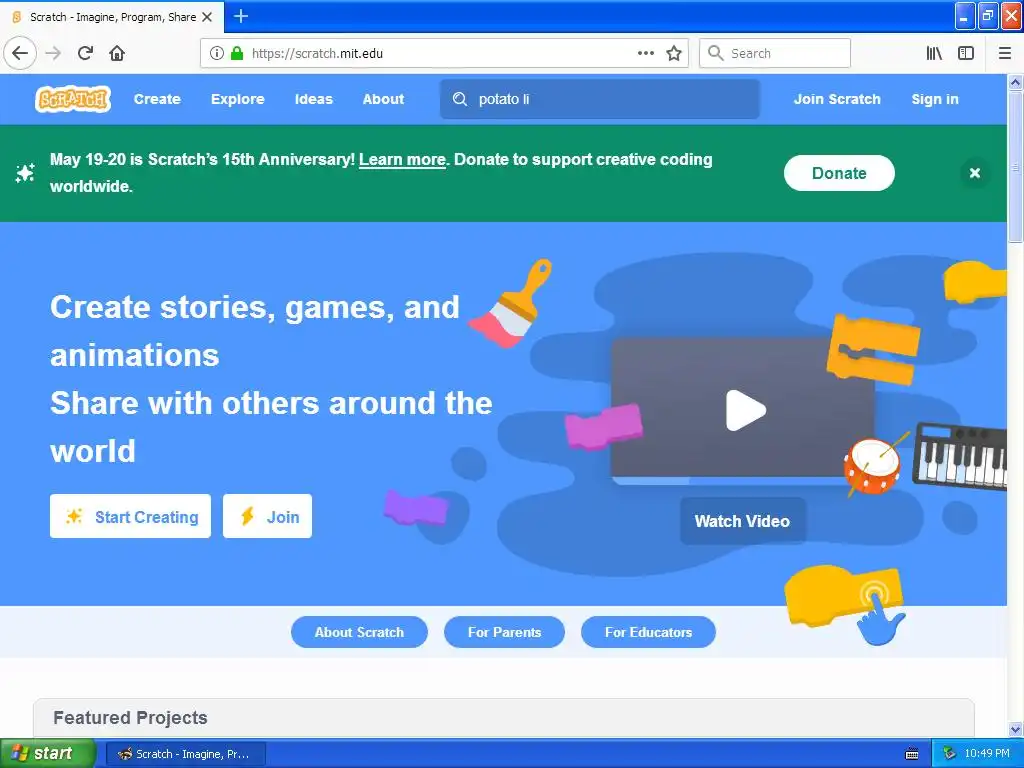This screenshot has width=1024, height=768.
Task: Click the Join button with lightning icon
Action: 268,517
